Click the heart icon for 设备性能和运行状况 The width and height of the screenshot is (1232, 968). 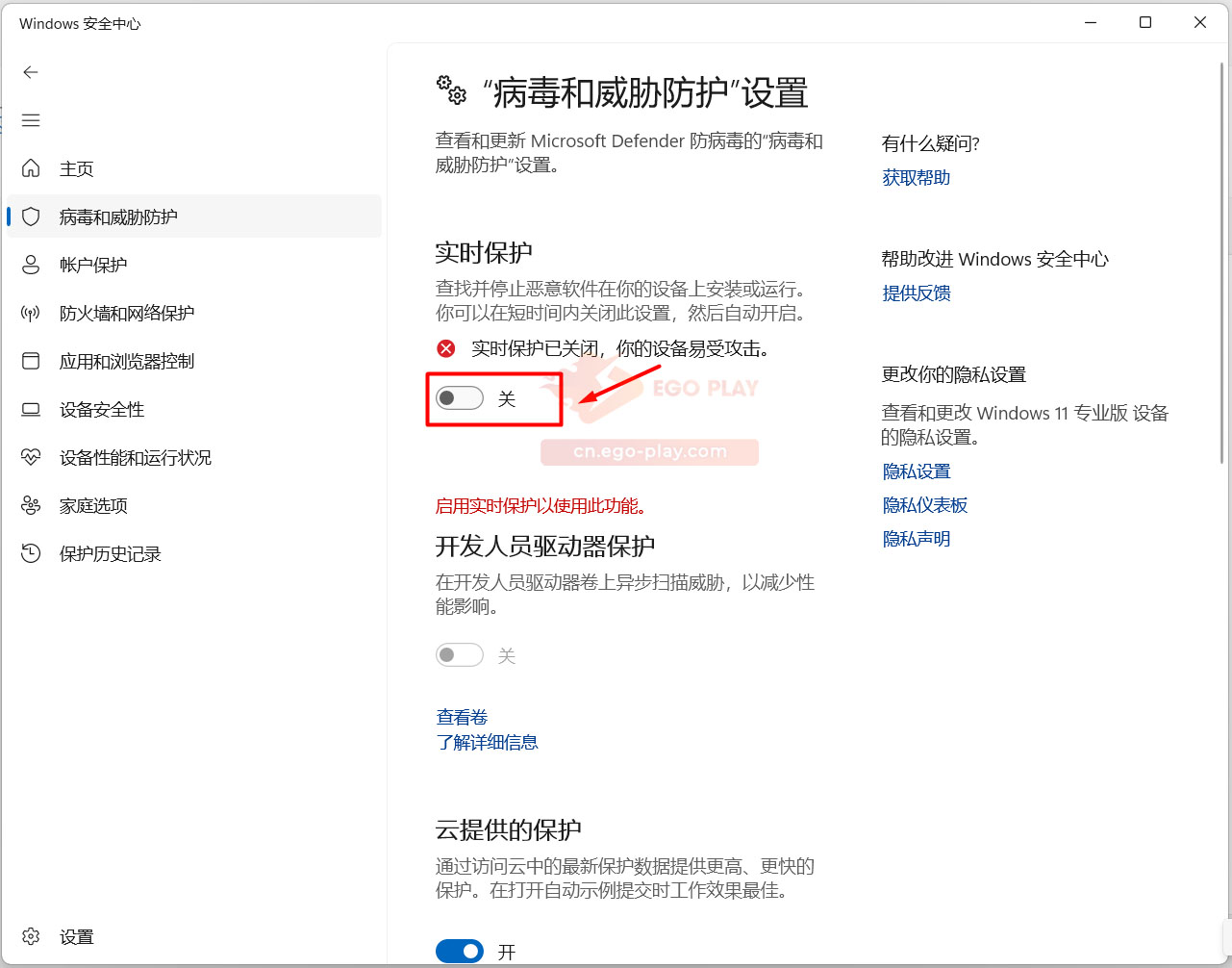click(x=31, y=457)
